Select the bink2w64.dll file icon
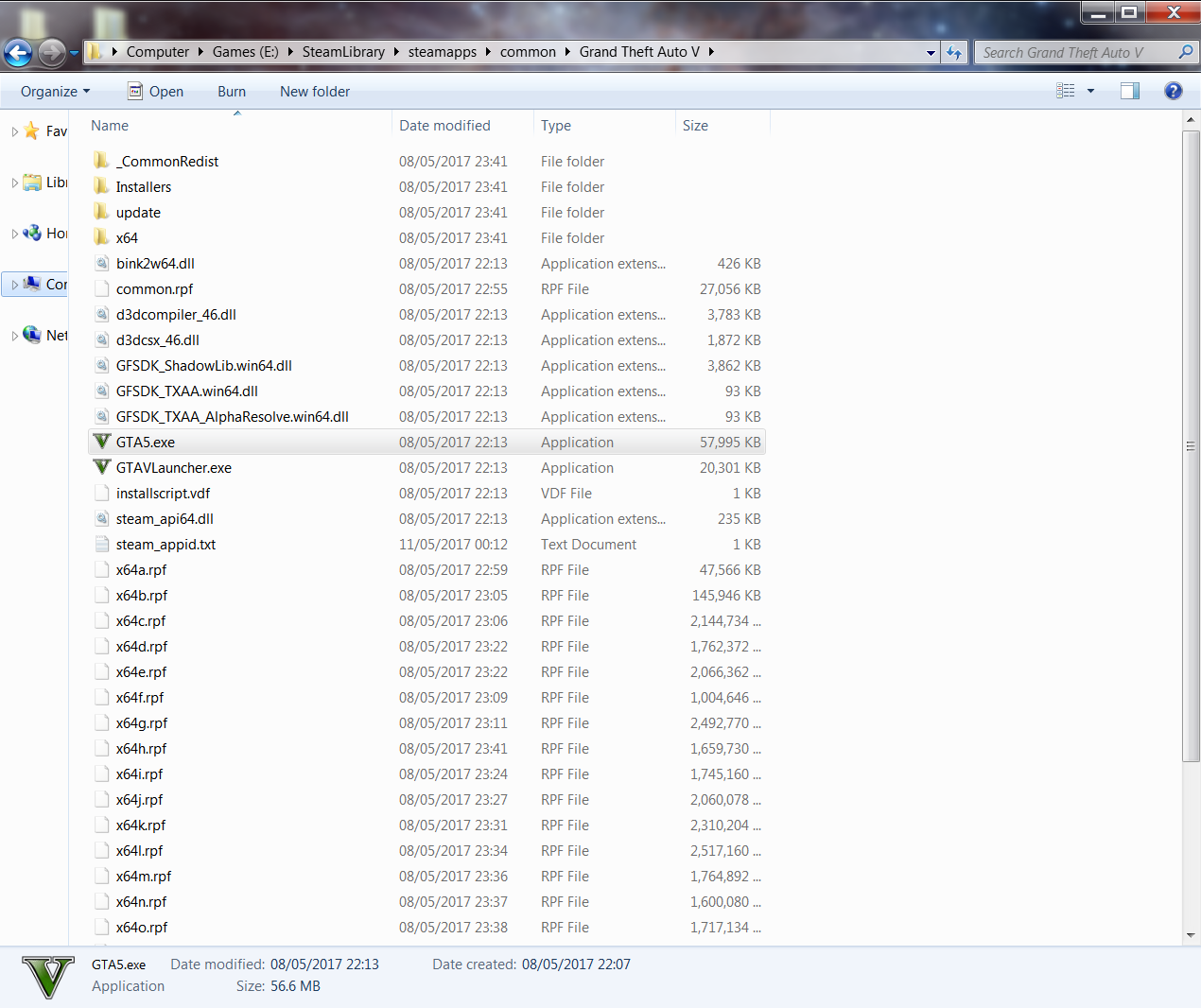 [x=102, y=263]
